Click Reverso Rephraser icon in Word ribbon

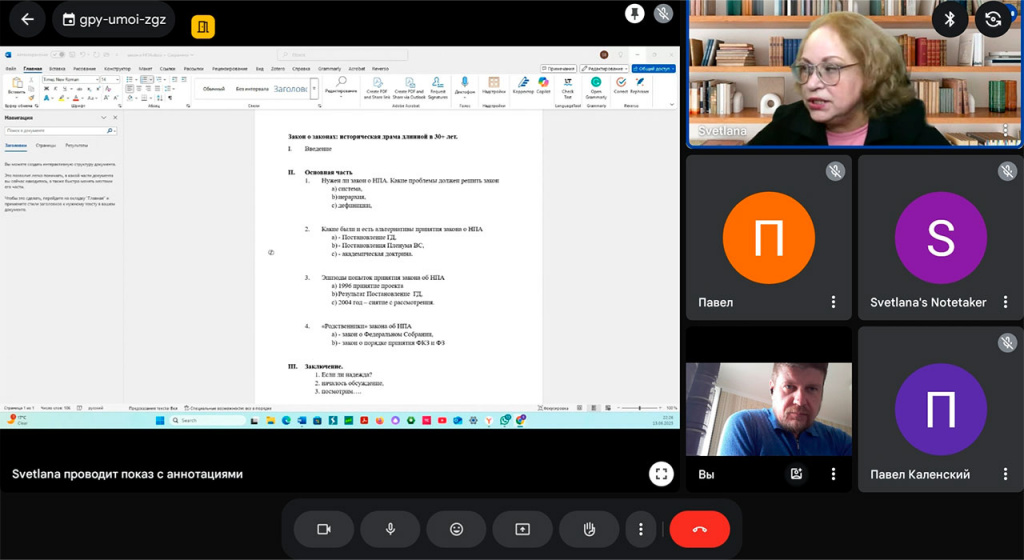[639, 86]
